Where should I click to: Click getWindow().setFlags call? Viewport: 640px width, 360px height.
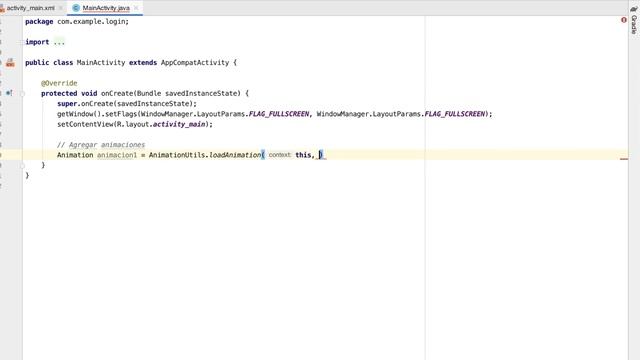pos(97,114)
